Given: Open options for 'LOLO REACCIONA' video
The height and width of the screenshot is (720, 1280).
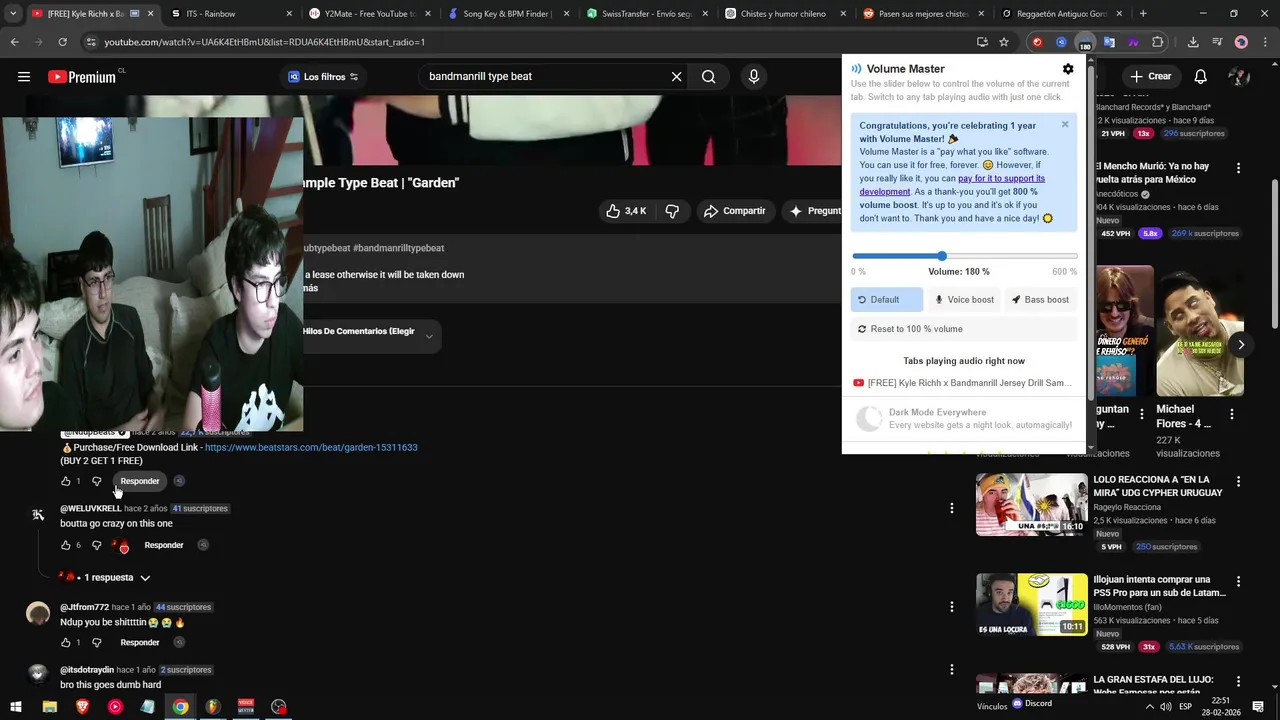Looking at the screenshot, I should point(1238,481).
